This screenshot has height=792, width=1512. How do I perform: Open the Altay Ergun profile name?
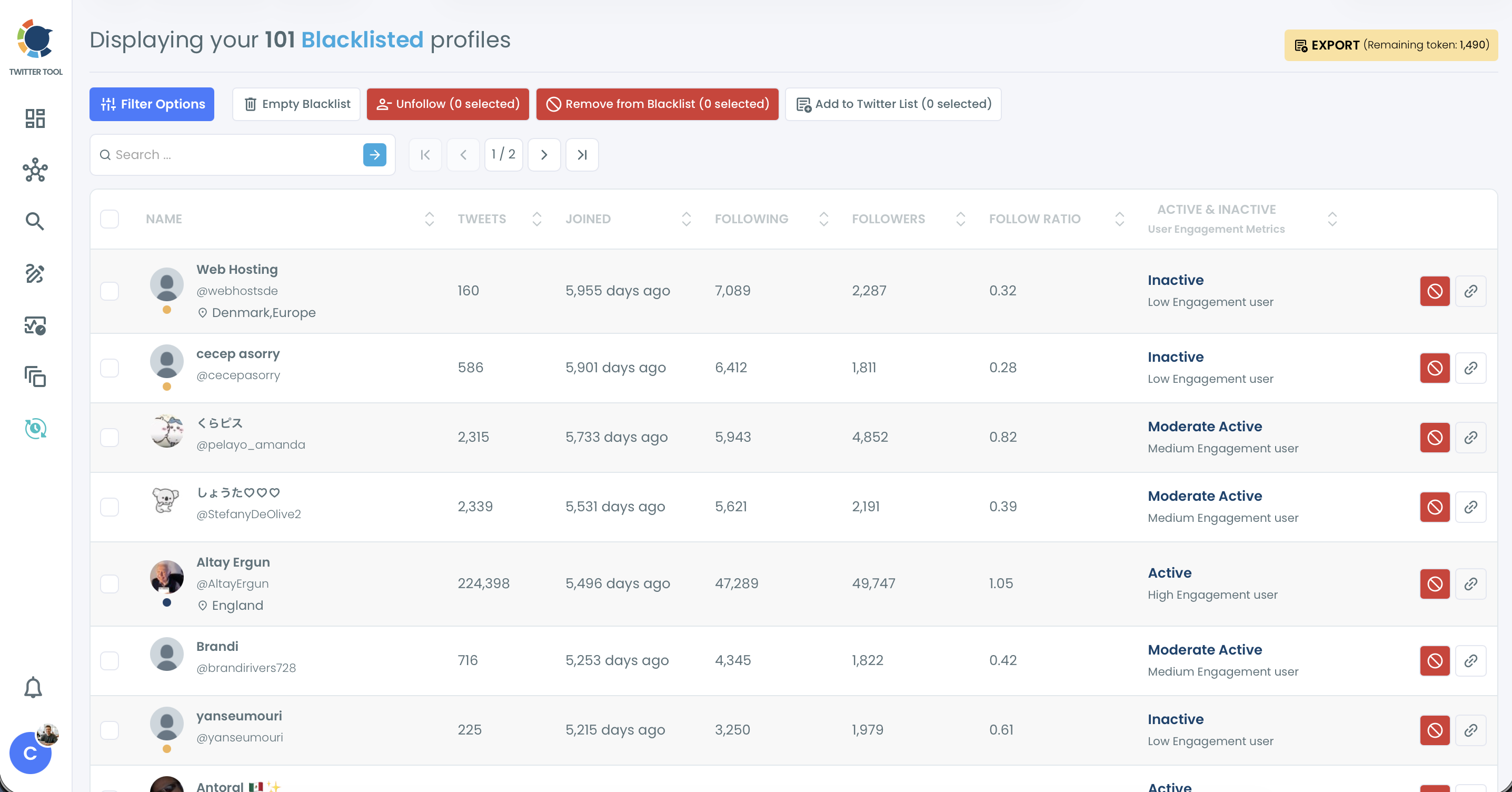coord(233,562)
